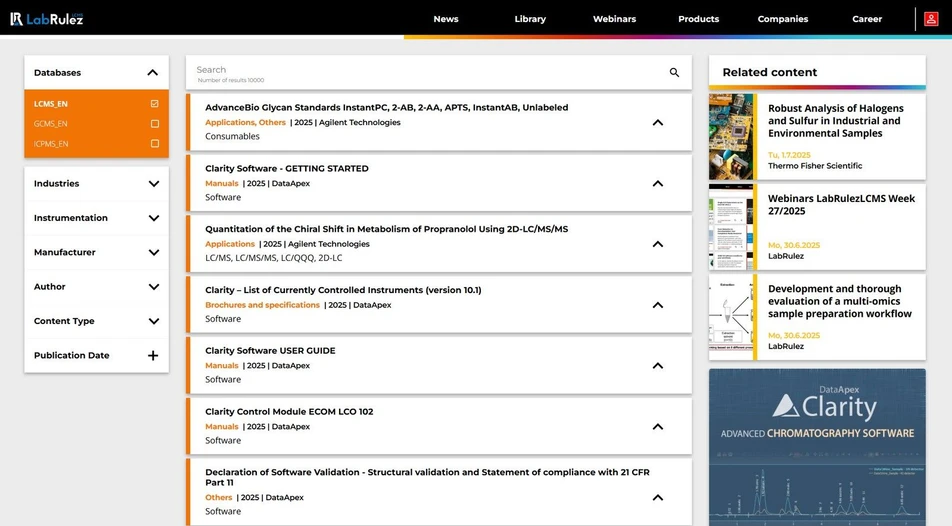
Task: Click the Industries filter label
Action: [56, 183]
